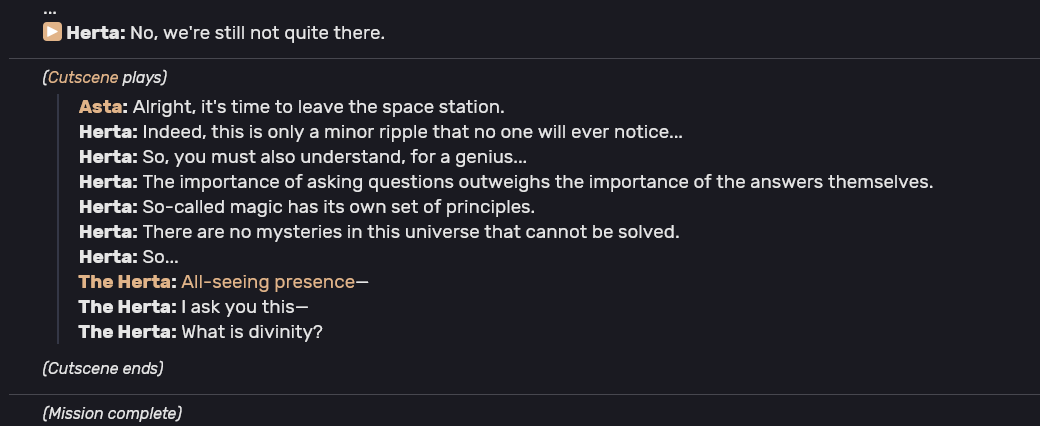Play Herta's voice line audio icon
The image size is (1040, 426).
(52, 33)
